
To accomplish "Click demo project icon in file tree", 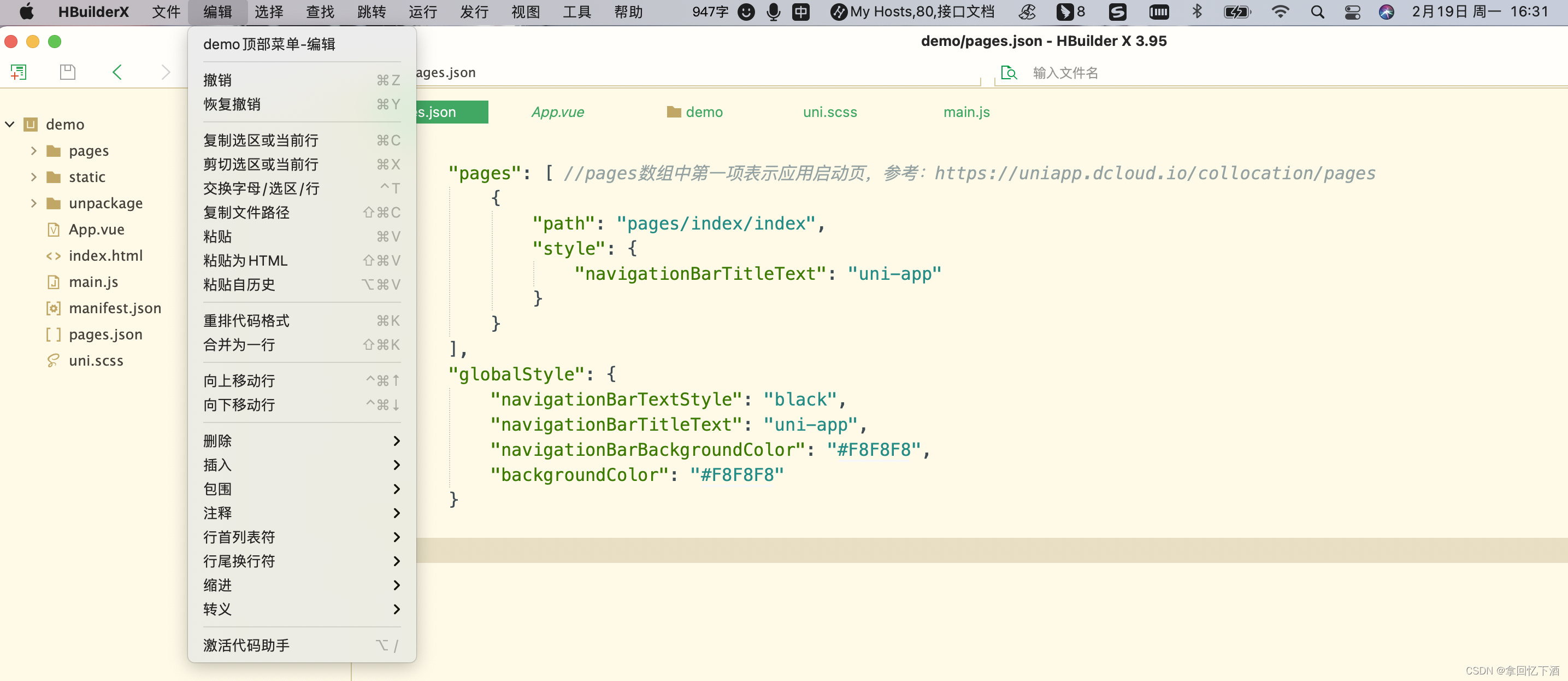I will tap(31, 124).
